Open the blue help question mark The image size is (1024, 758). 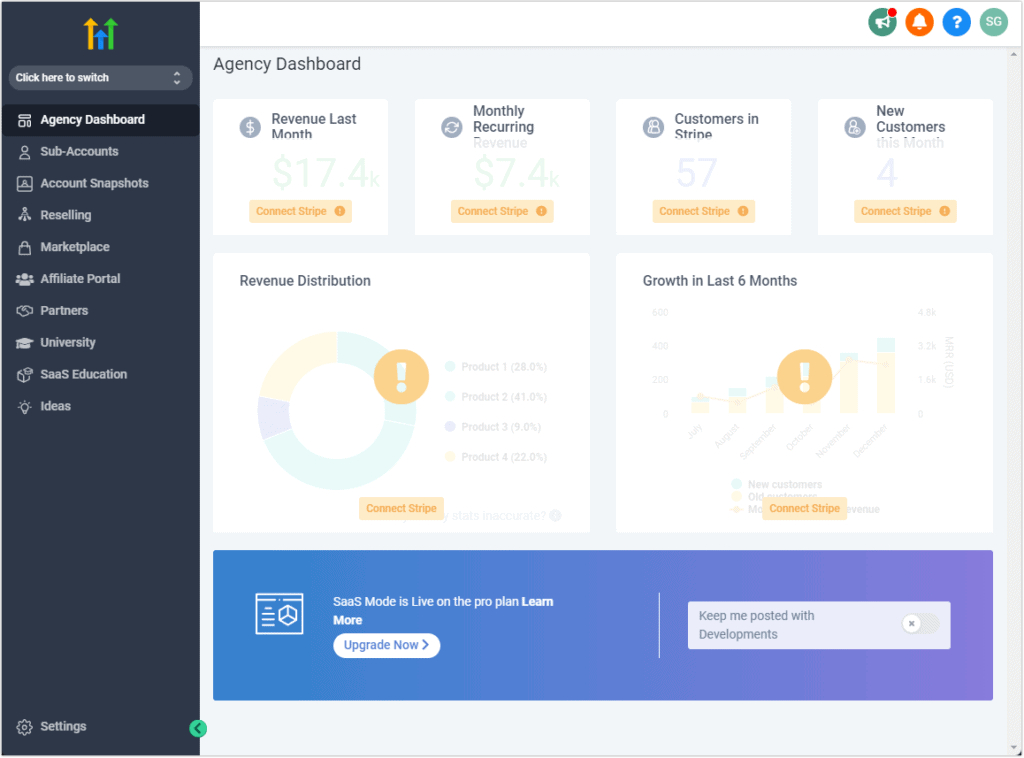[956, 22]
